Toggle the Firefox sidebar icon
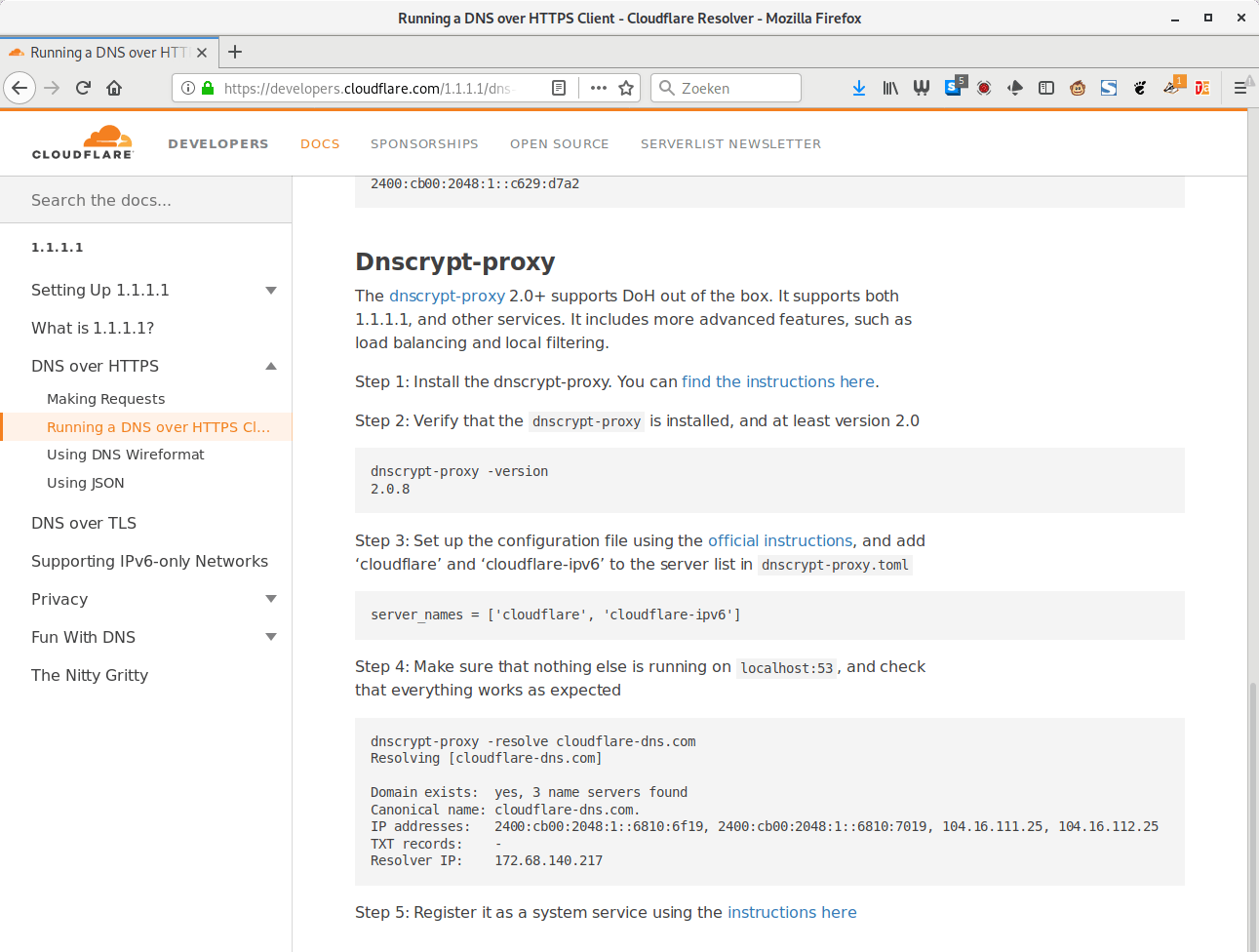The height and width of the screenshot is (952, 1259). click(1046, 88)
